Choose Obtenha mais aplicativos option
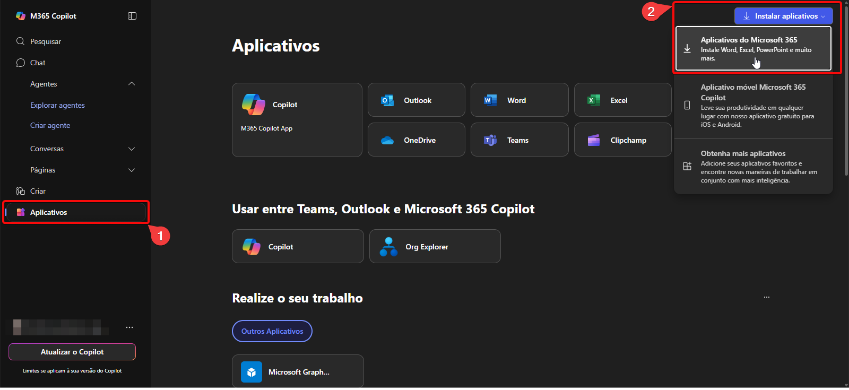This screenshot has height=390, width=849. [x=753, y=166]
